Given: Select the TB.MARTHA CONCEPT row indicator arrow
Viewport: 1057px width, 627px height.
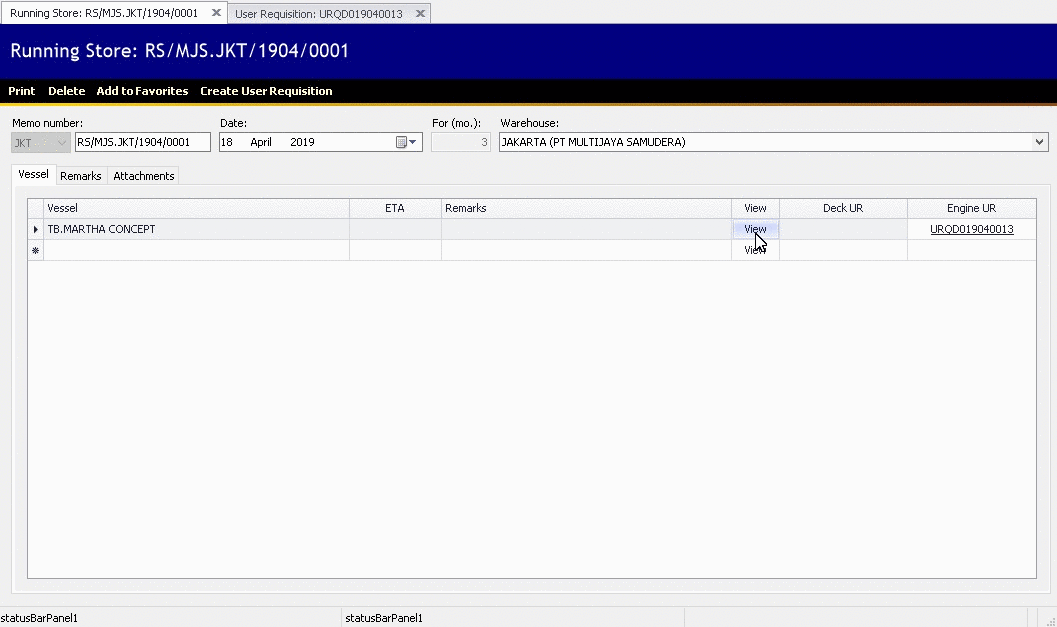Looking at the screenshot, I should point(36,230).
